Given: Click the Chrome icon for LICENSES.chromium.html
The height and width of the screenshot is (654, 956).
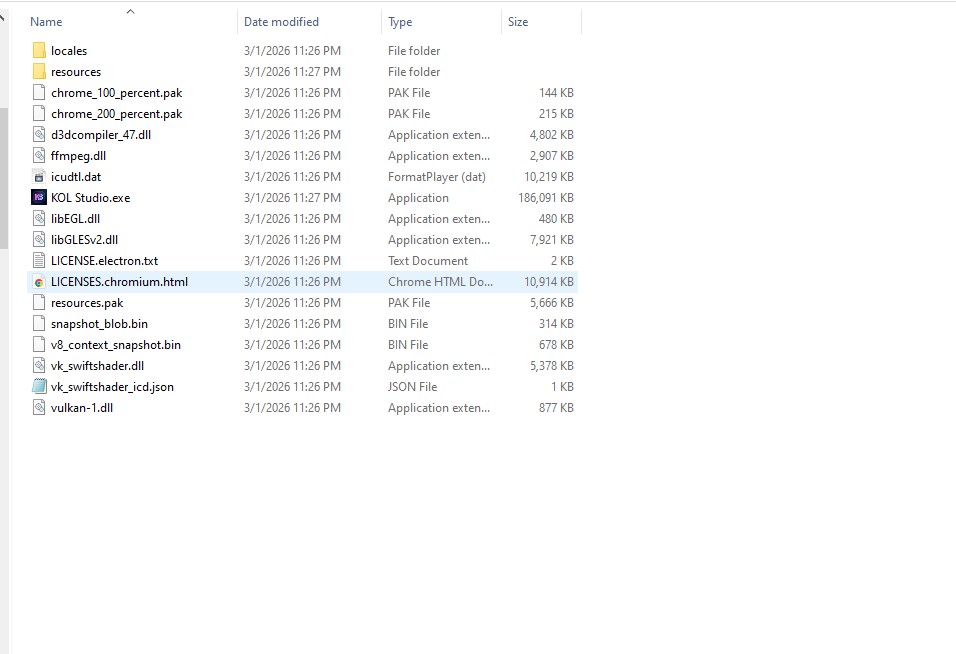Looking at the screenshot, I should (39, 282).
